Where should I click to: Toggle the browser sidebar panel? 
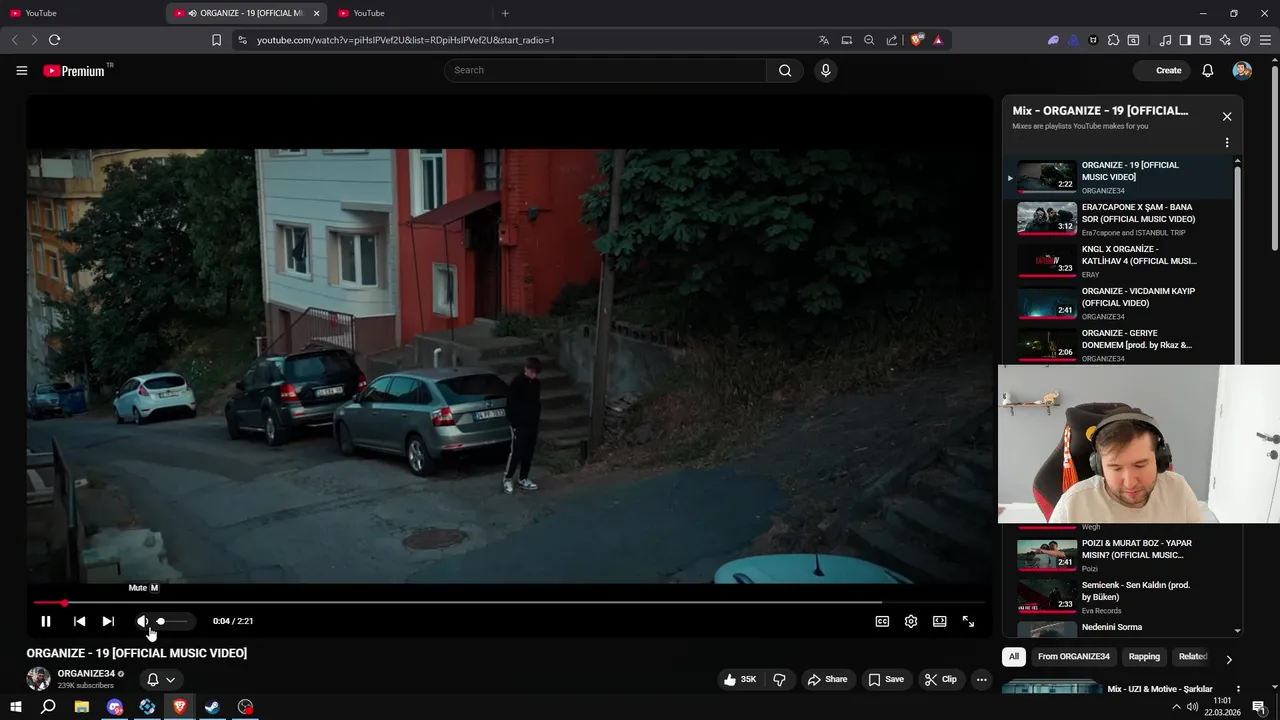coord(1185,40)
